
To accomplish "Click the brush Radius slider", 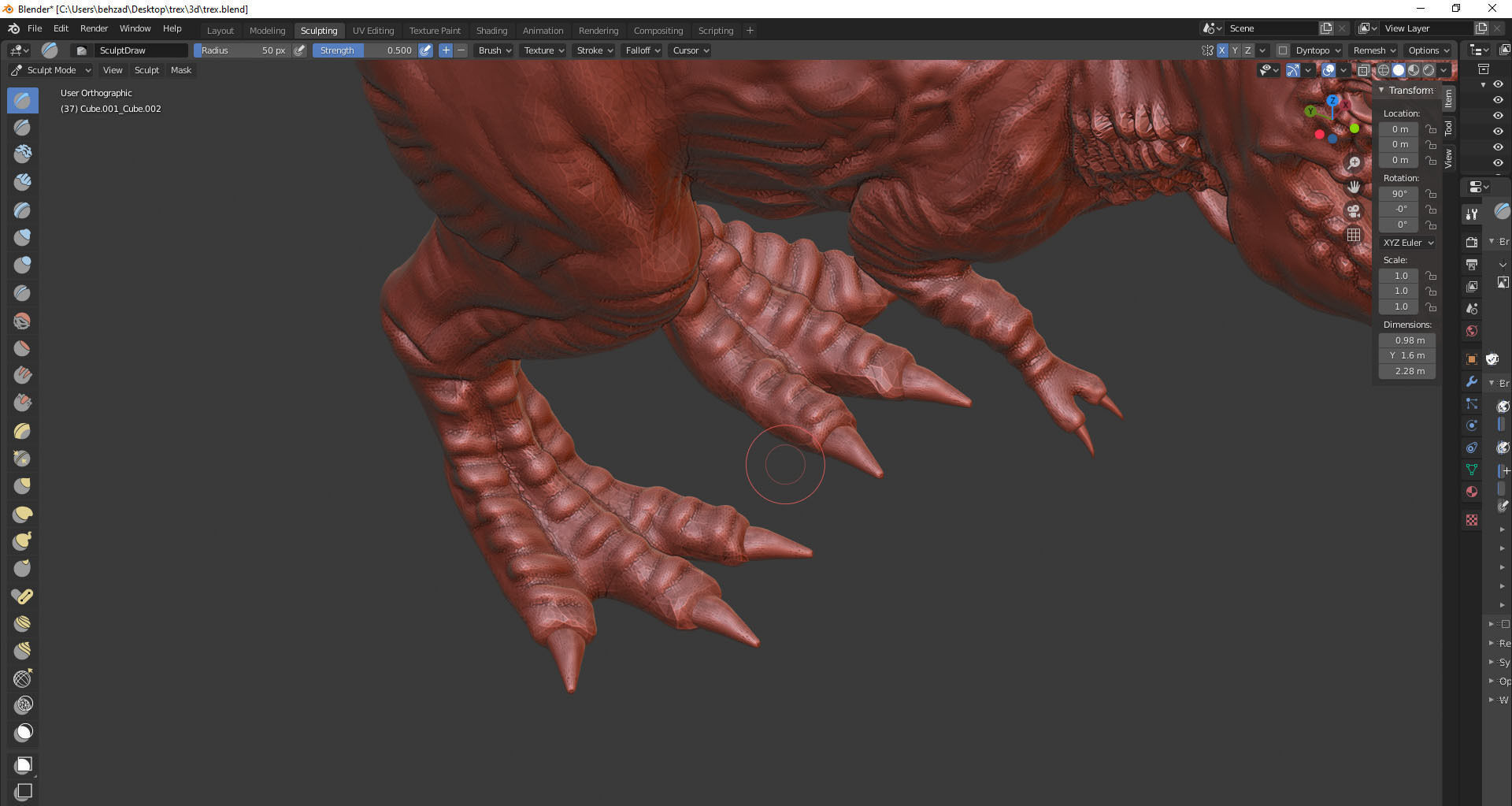I will pyautogui.click(x=243, y=50).
